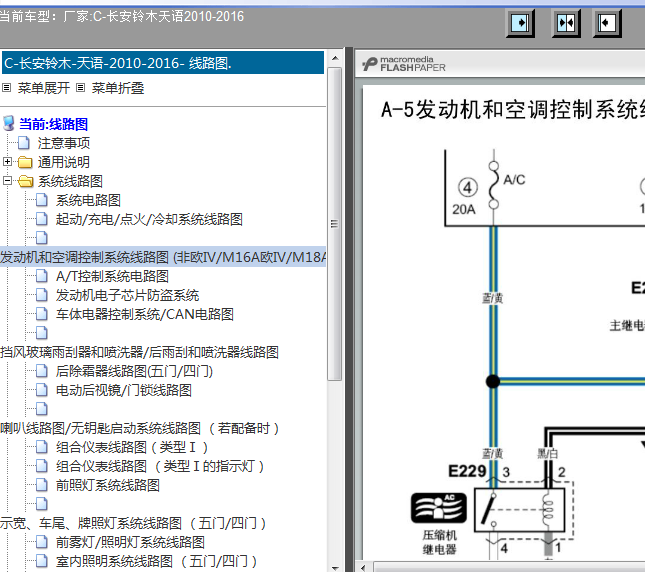Open the 注意事项 document
Image resolution: width=645 pixels, height=572 pixels.
(x=64, y=143)
